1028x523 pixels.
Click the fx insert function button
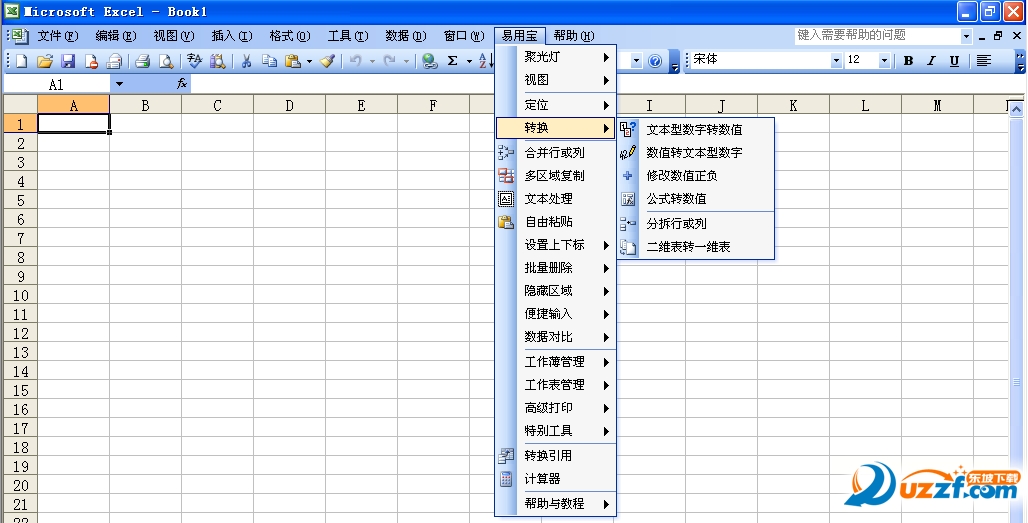(x=182, y=84)
